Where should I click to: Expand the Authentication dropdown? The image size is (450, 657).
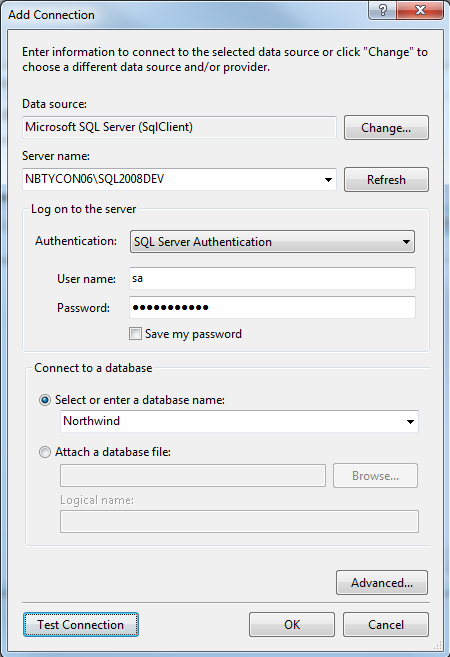pos(406,242)
